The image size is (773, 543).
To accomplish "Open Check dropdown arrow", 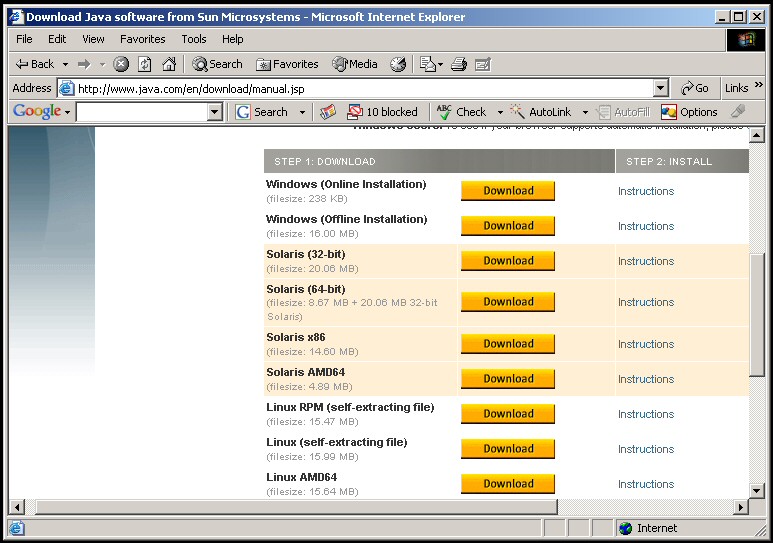I will tap(500, 112).
